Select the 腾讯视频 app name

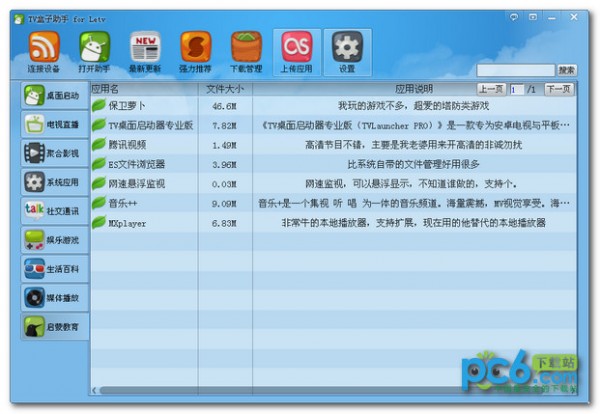pyautogui.click(x=127, y=145)
